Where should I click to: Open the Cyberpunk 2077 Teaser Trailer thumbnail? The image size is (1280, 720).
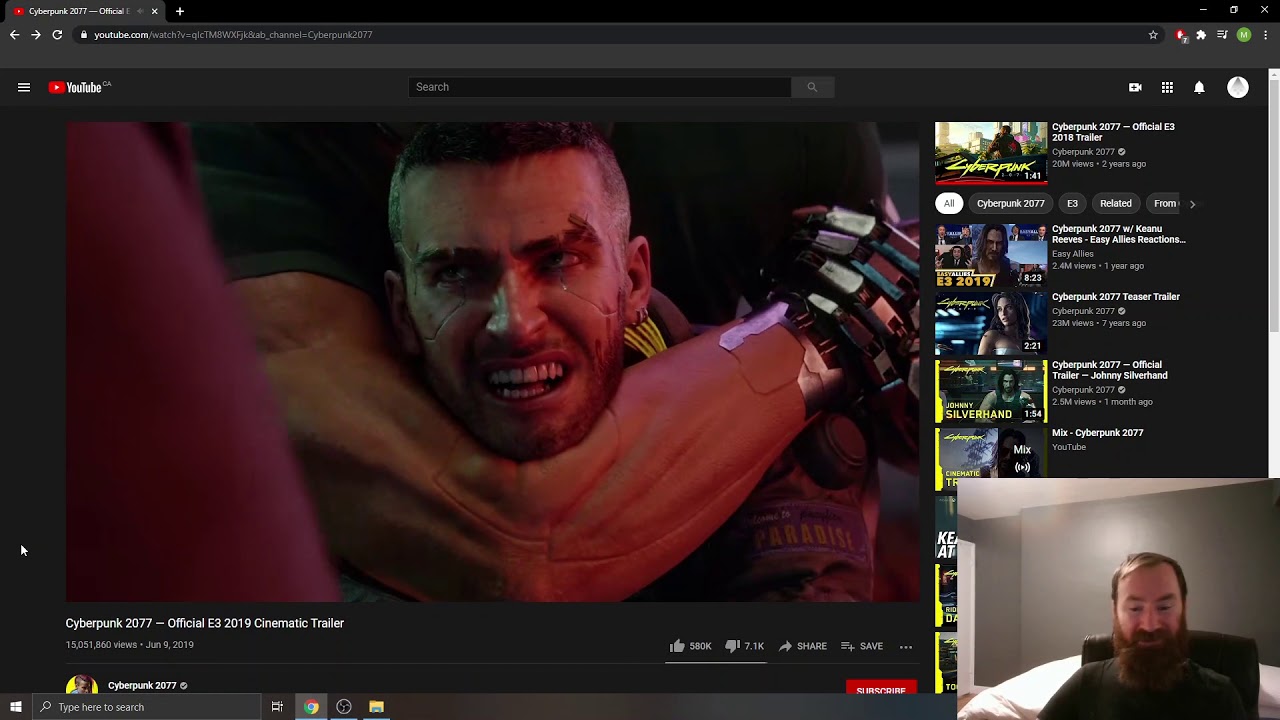pyautogui.click(x=990, y=324)
